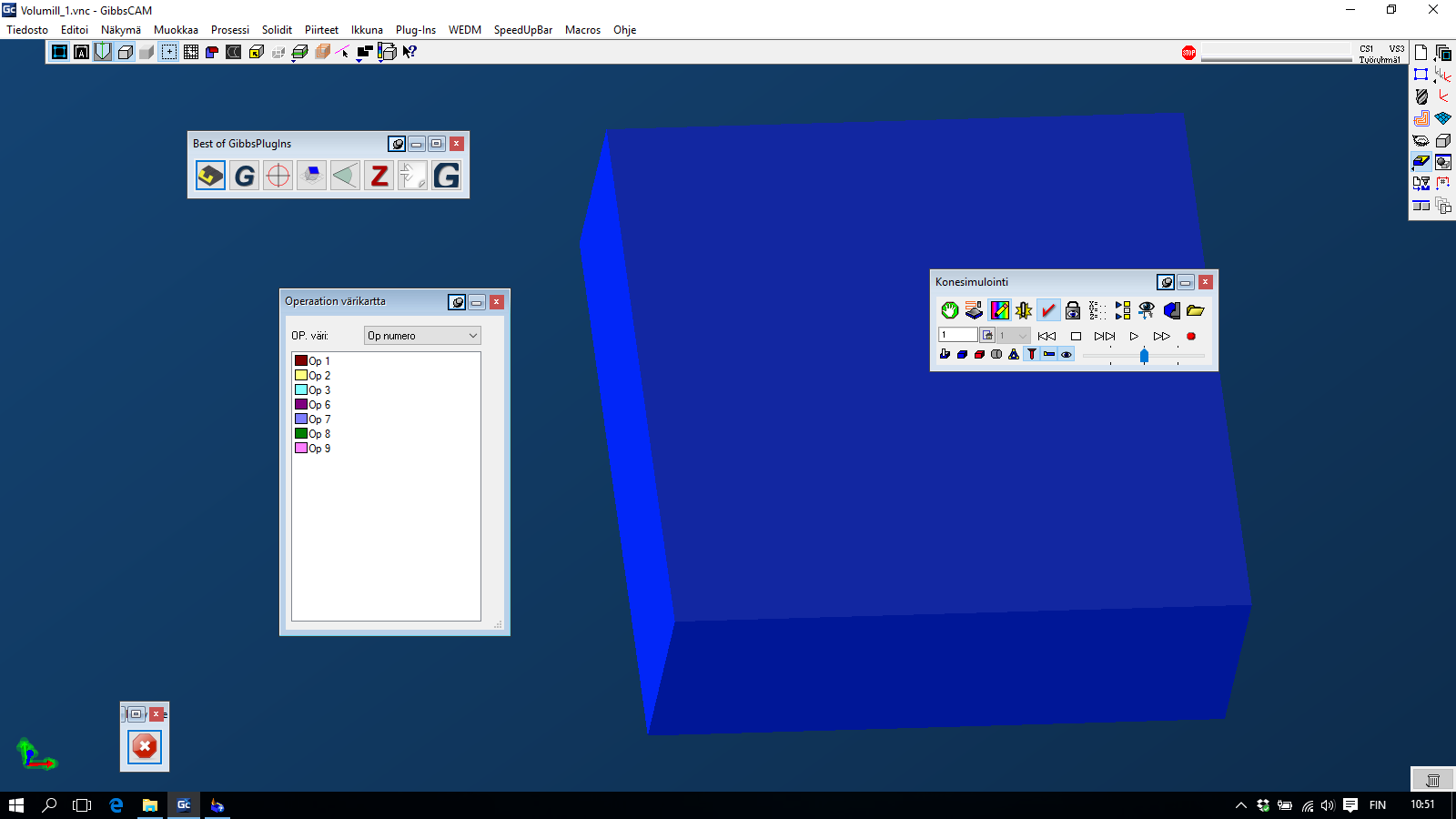
Task: Open the Tiedosto menu
Action: pos(27,30)
